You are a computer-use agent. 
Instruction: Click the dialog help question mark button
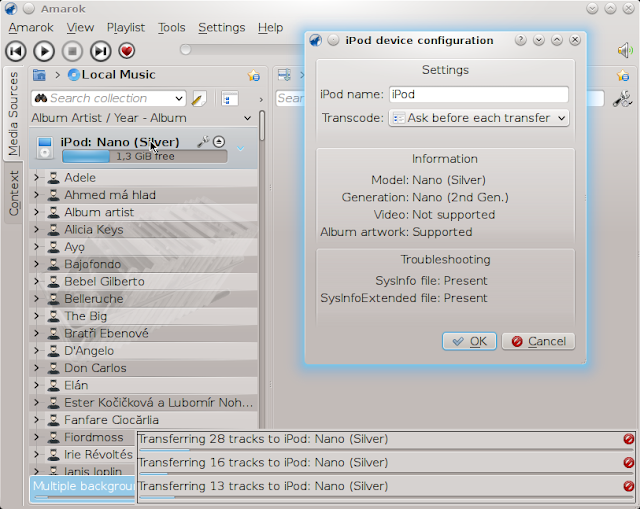coord(520,40)
